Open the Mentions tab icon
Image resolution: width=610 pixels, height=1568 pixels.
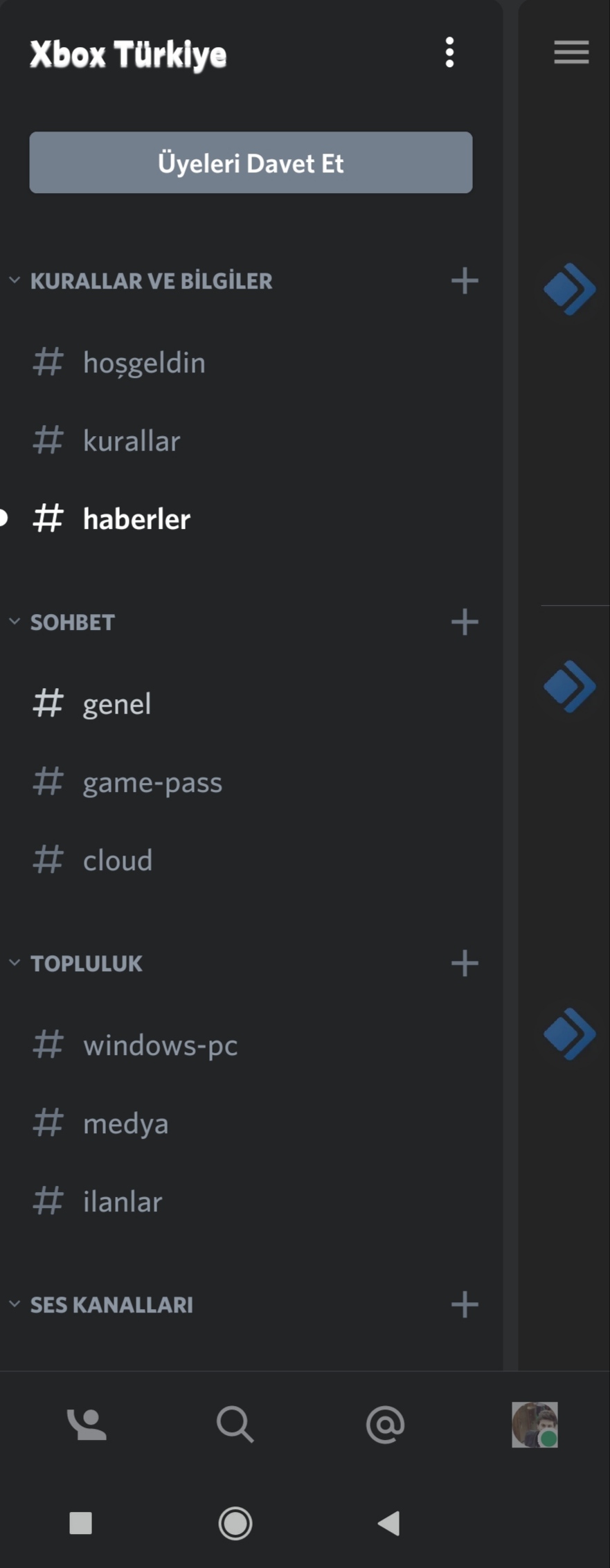coord(385,1425)
